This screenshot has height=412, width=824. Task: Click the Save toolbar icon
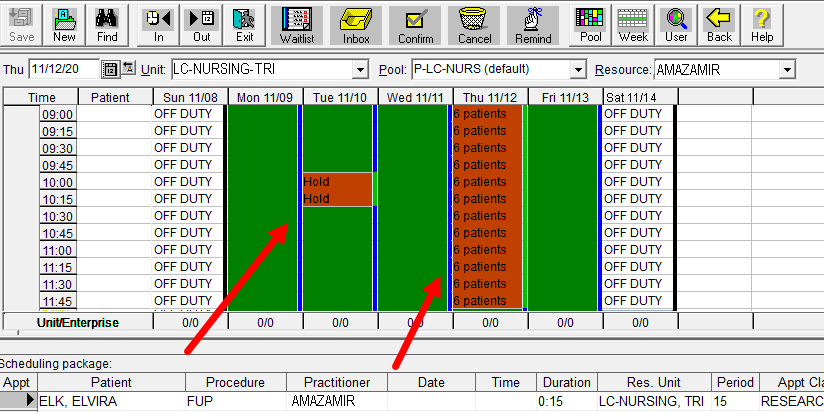[22, 25]
